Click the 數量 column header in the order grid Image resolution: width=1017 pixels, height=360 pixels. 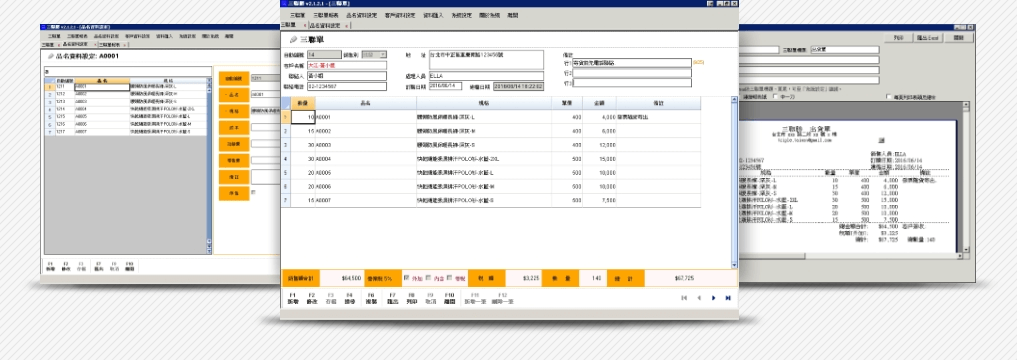[303, 103]
